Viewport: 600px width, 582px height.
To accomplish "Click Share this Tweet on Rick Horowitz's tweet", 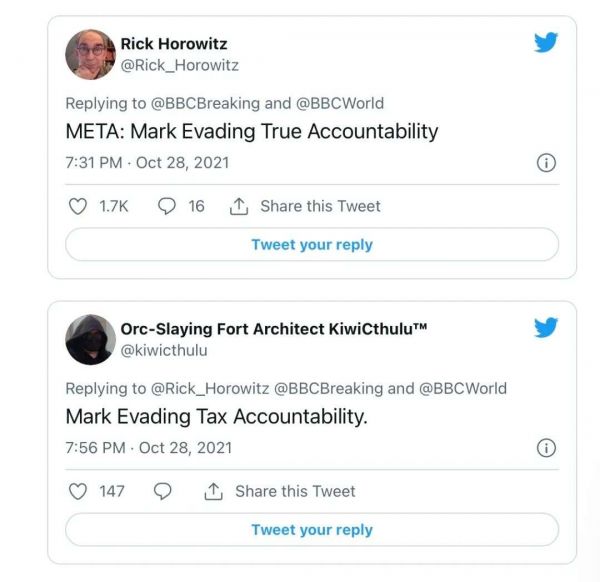I will click(306, 206).
